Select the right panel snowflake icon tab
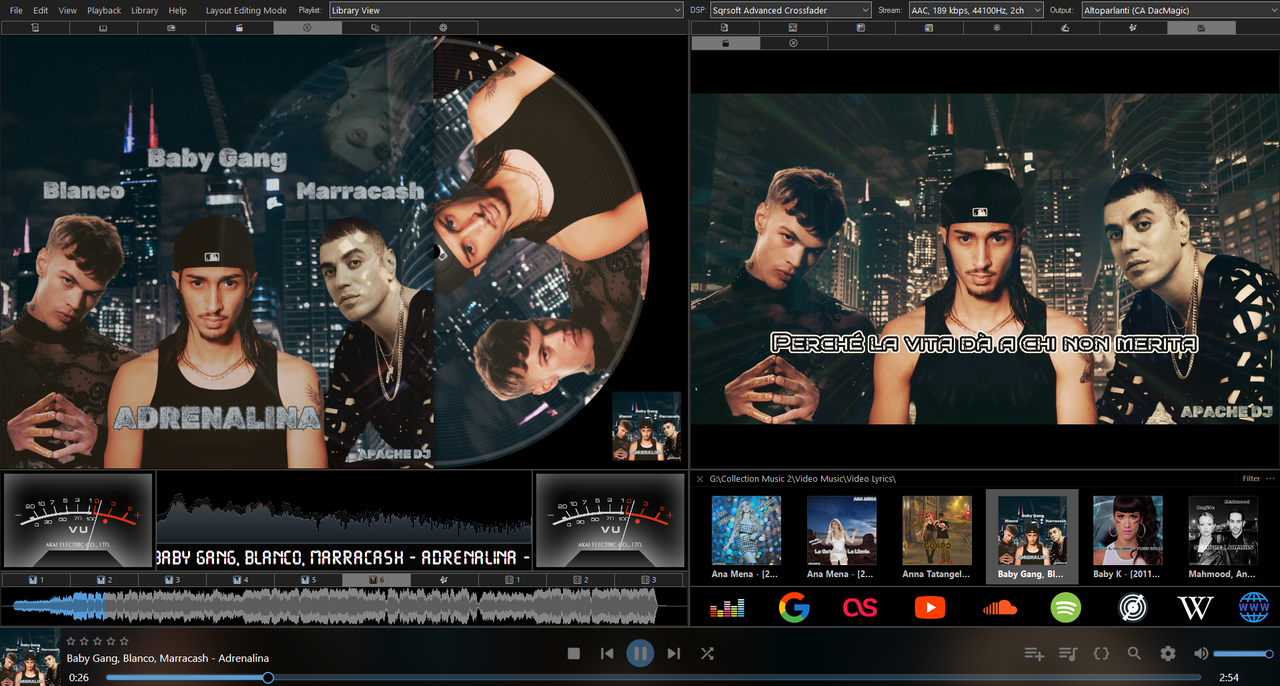1280x686 pixels. tap(997, 28)
